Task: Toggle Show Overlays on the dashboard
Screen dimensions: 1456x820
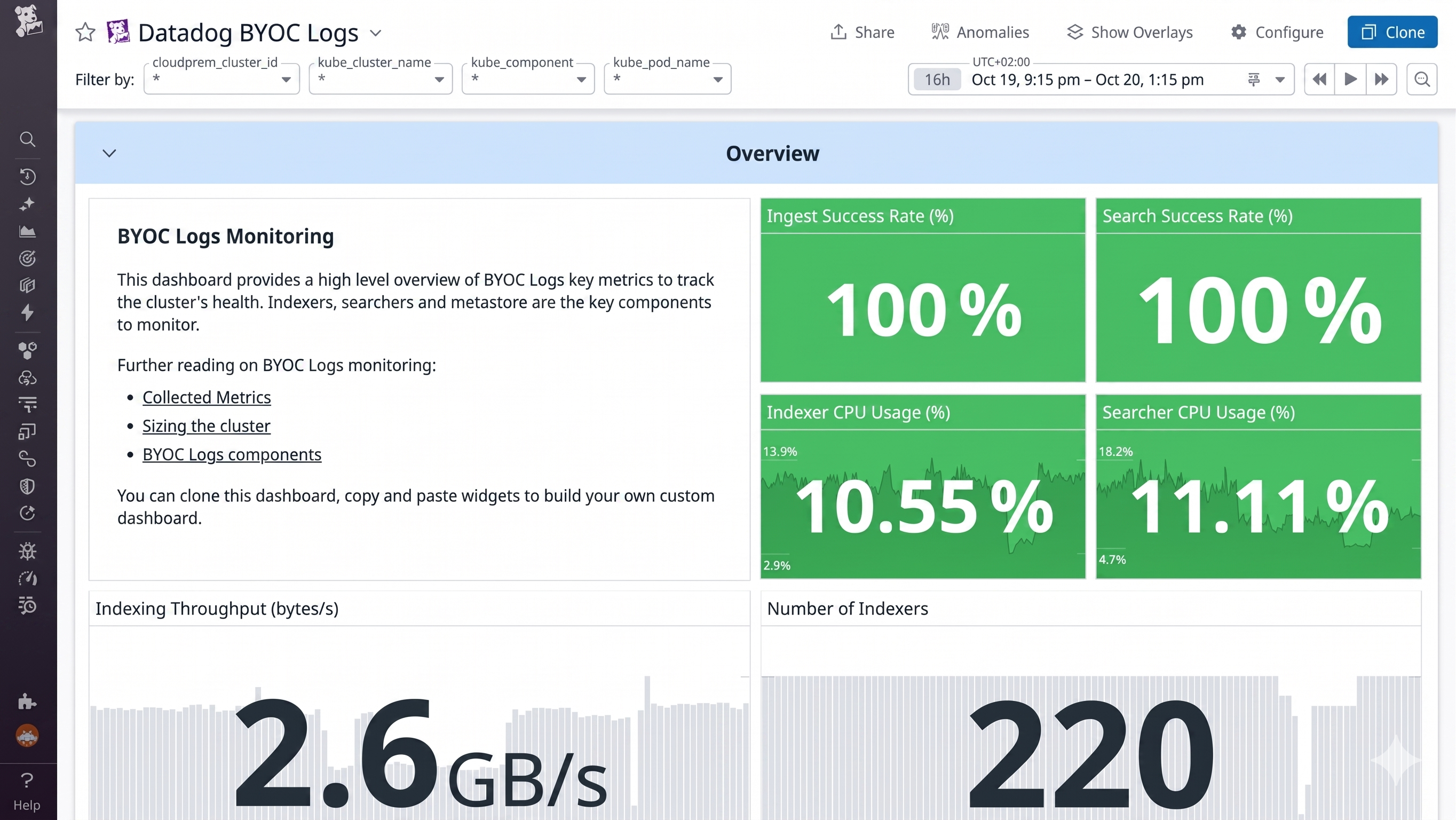Action: [x=1129, y=32]
